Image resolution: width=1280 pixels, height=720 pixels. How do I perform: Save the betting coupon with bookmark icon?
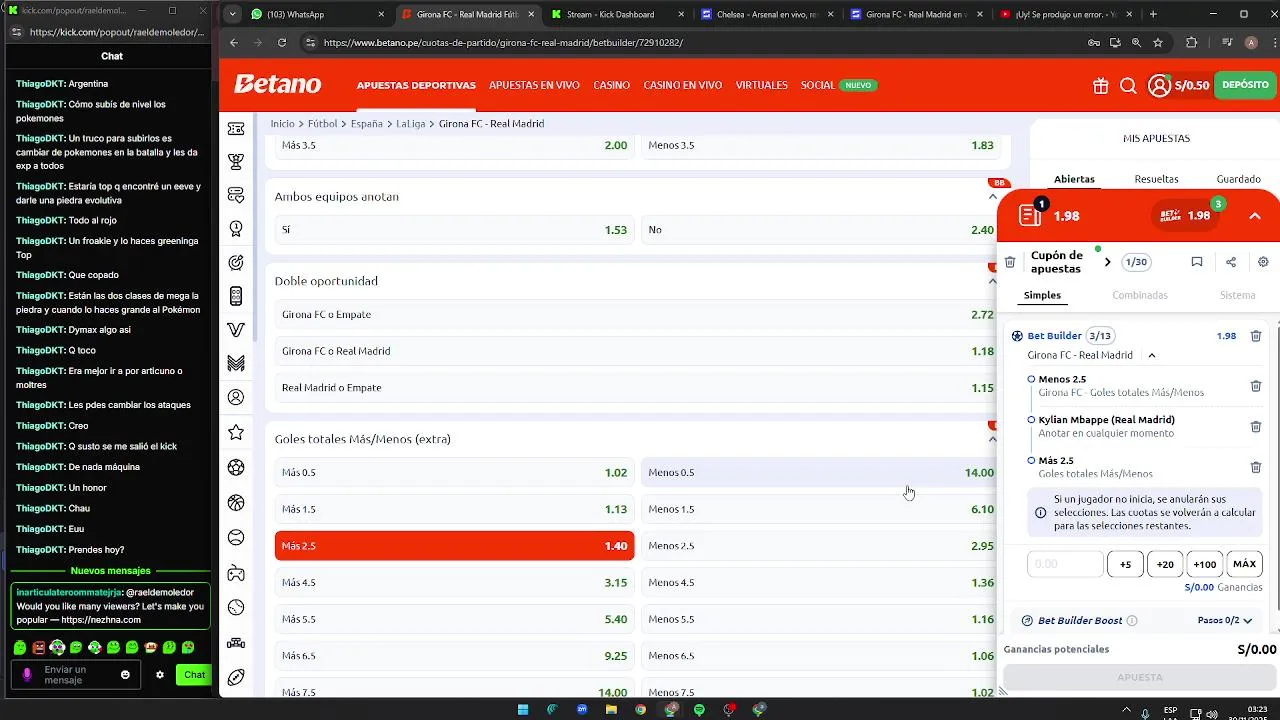1196,262
